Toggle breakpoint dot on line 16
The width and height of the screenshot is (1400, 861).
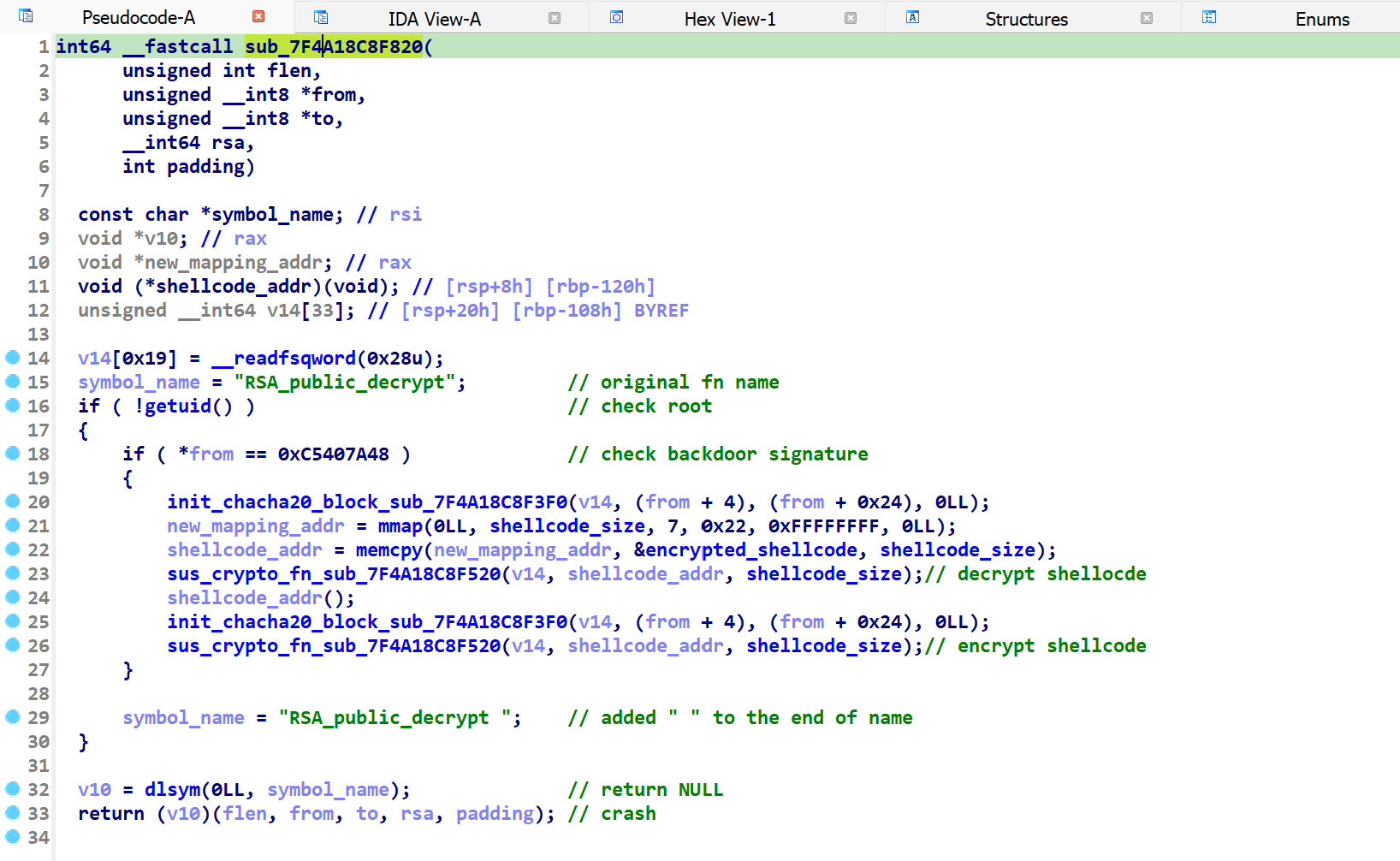(x=12, y=405)
